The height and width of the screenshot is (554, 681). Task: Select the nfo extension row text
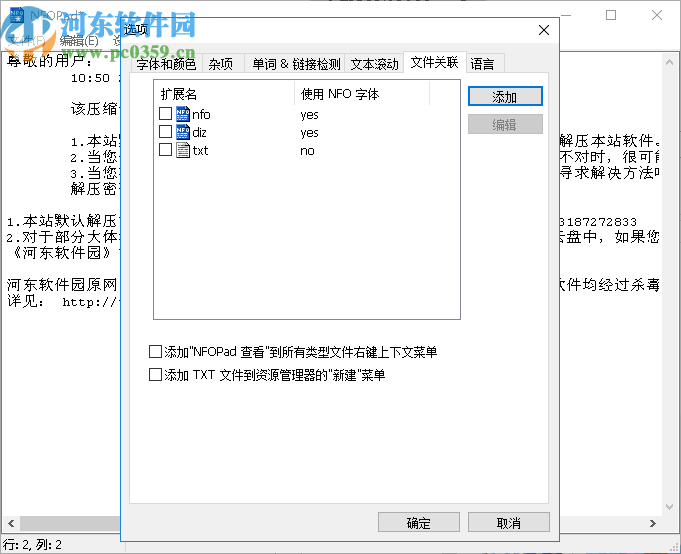click(202, 114)
